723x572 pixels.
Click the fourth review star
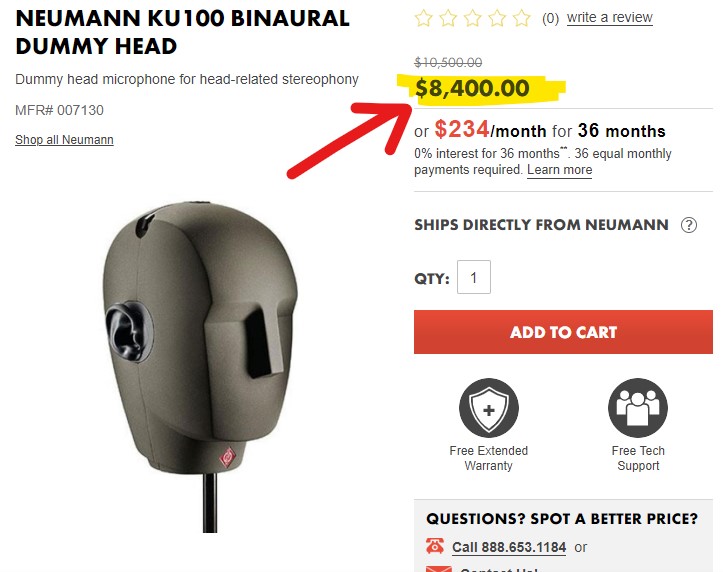pyautogui.click(x=497, y=18)
